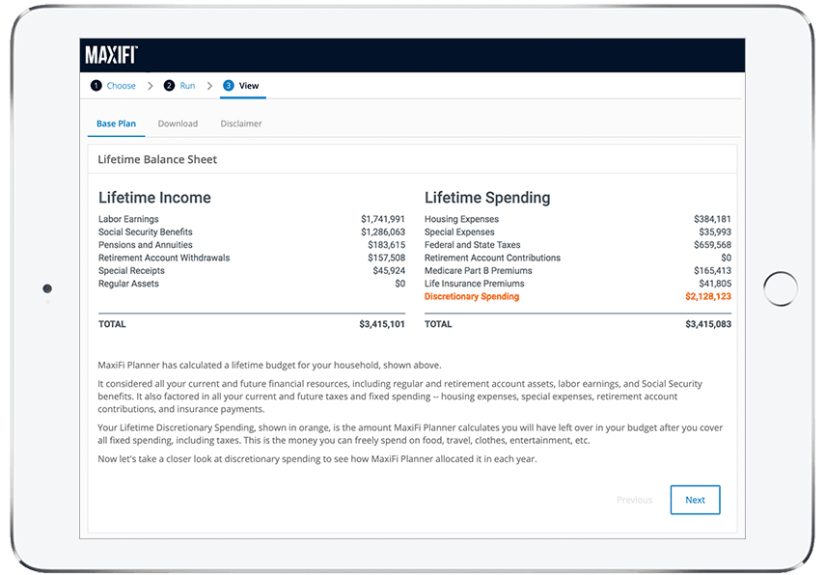Click the Next button
The image size is (825, 575).
[695, 500]
